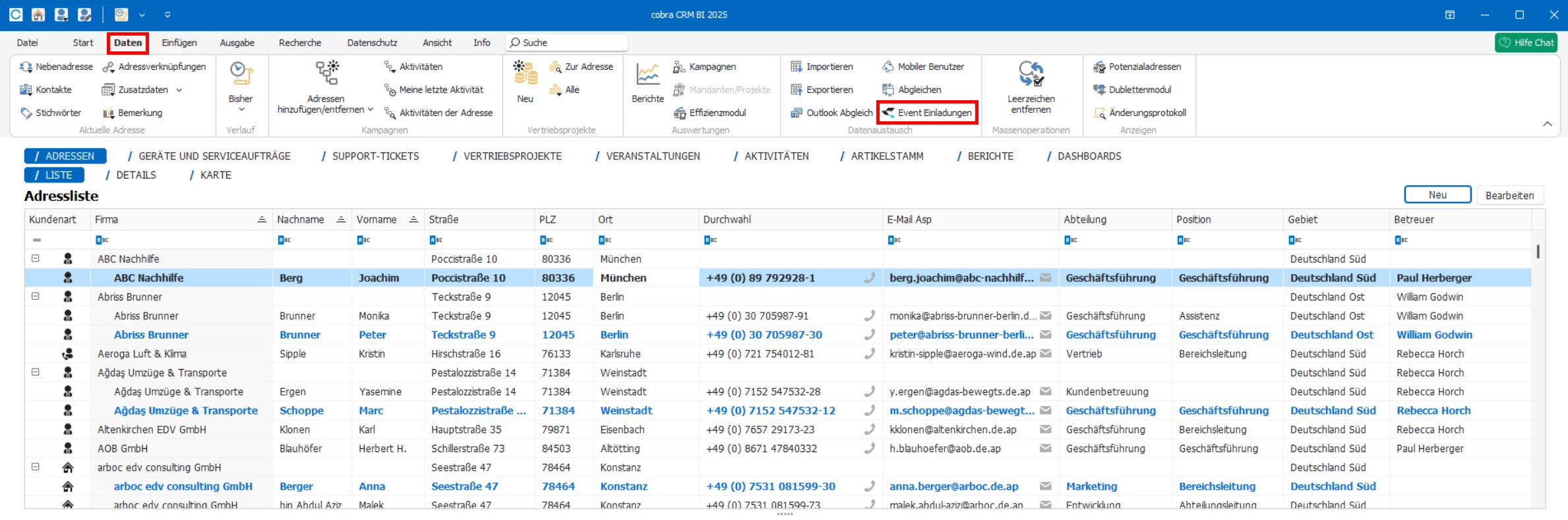Click the Importieren icon
The height and width of the screenshot is (520, 1568).
coord(797,67)
